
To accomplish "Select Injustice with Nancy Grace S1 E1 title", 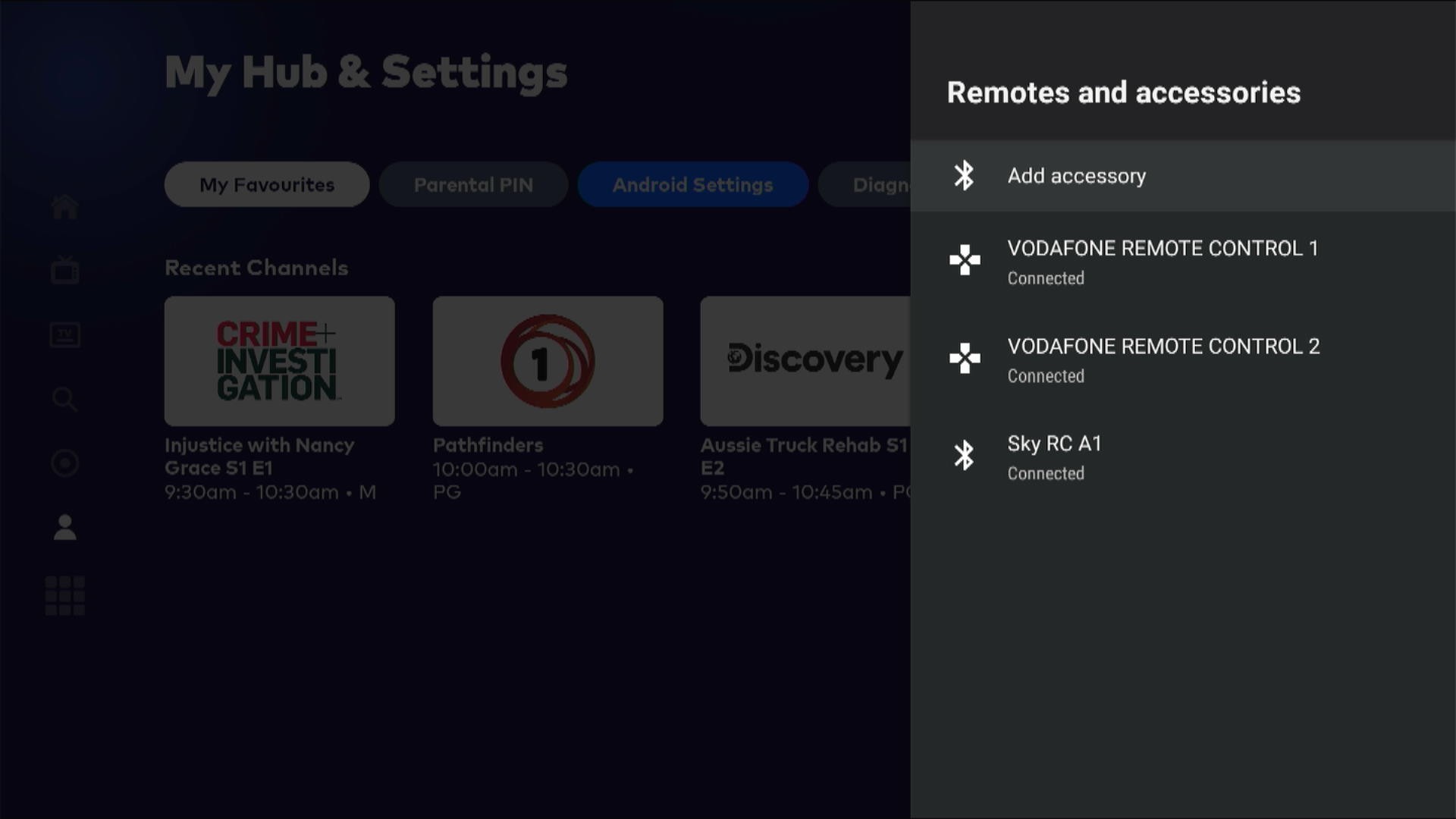I will click(259, 457).
